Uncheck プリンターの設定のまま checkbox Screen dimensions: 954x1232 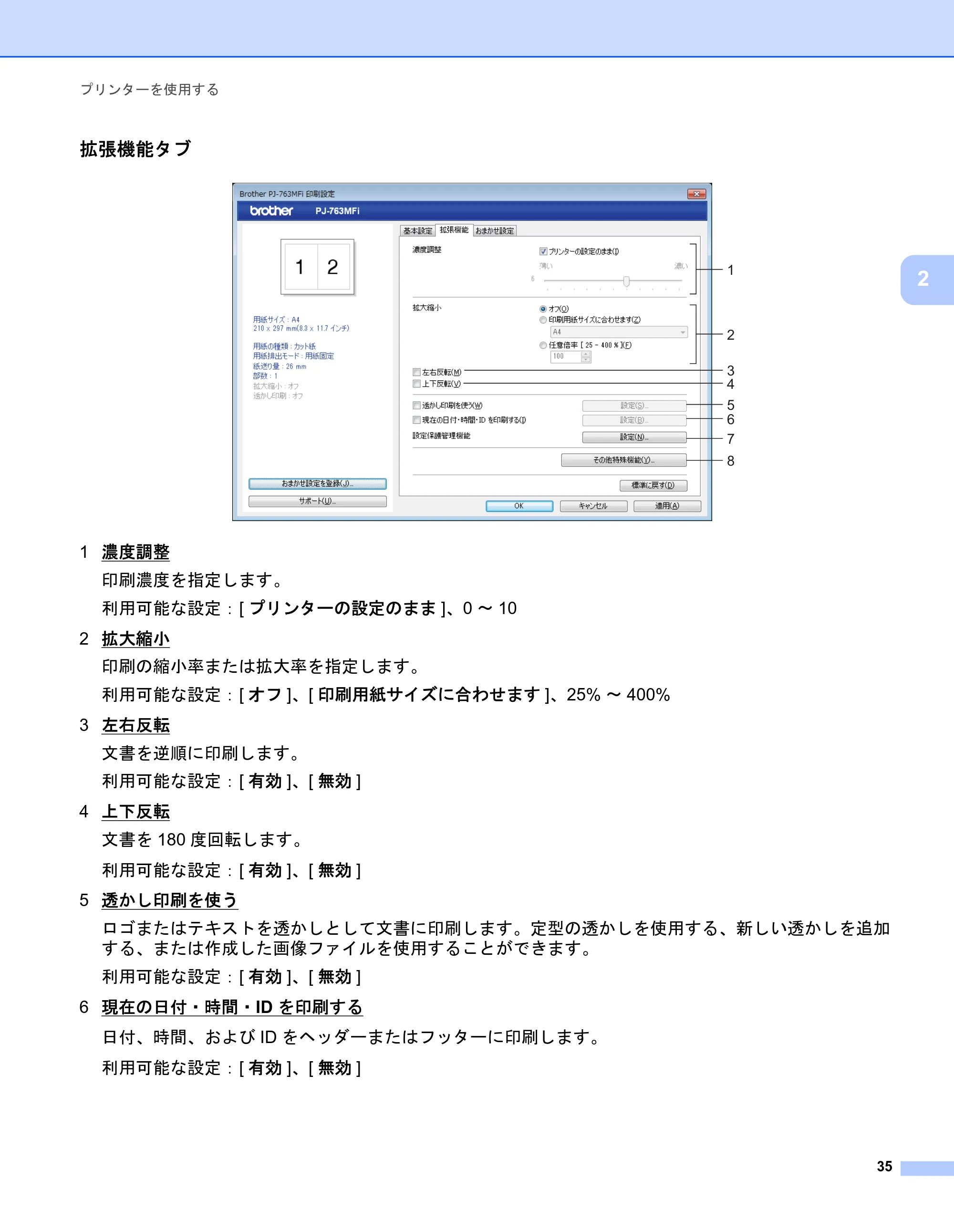(x=543, y=251)
